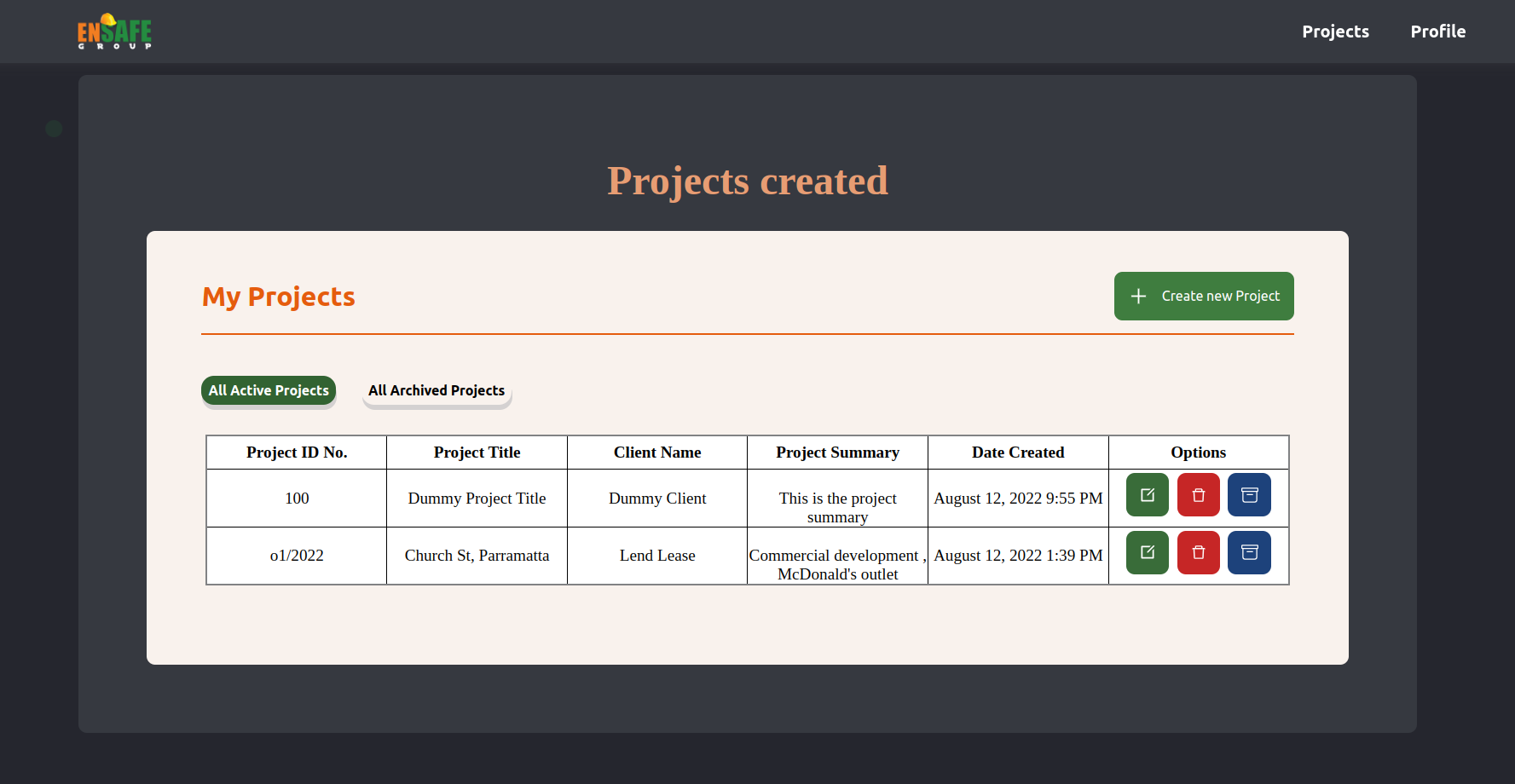Image resolution: width=1515 pixels, height=784 pixels.
Task: Switch to All Active Projects tab
Action: click(x=269, y=390)
